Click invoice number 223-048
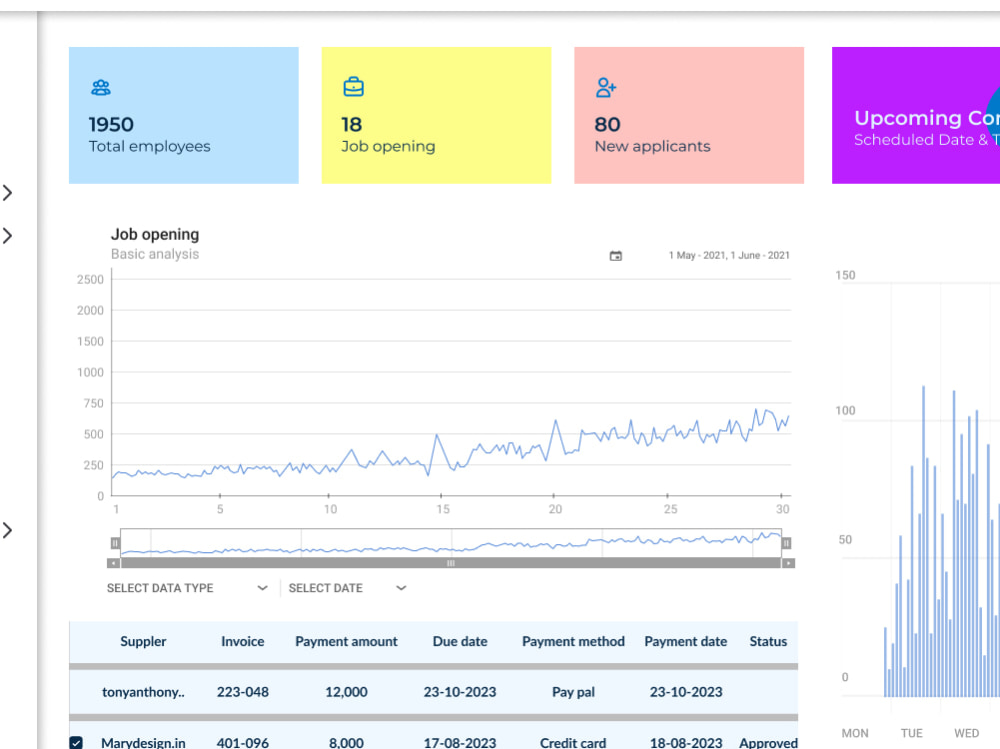Screen dimensions: 1000x749 [x=242, y=692]
